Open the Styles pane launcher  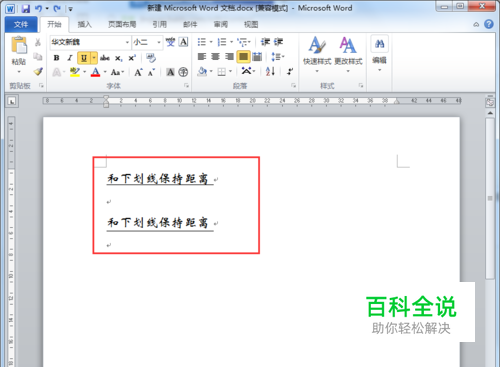pos(361,86)
